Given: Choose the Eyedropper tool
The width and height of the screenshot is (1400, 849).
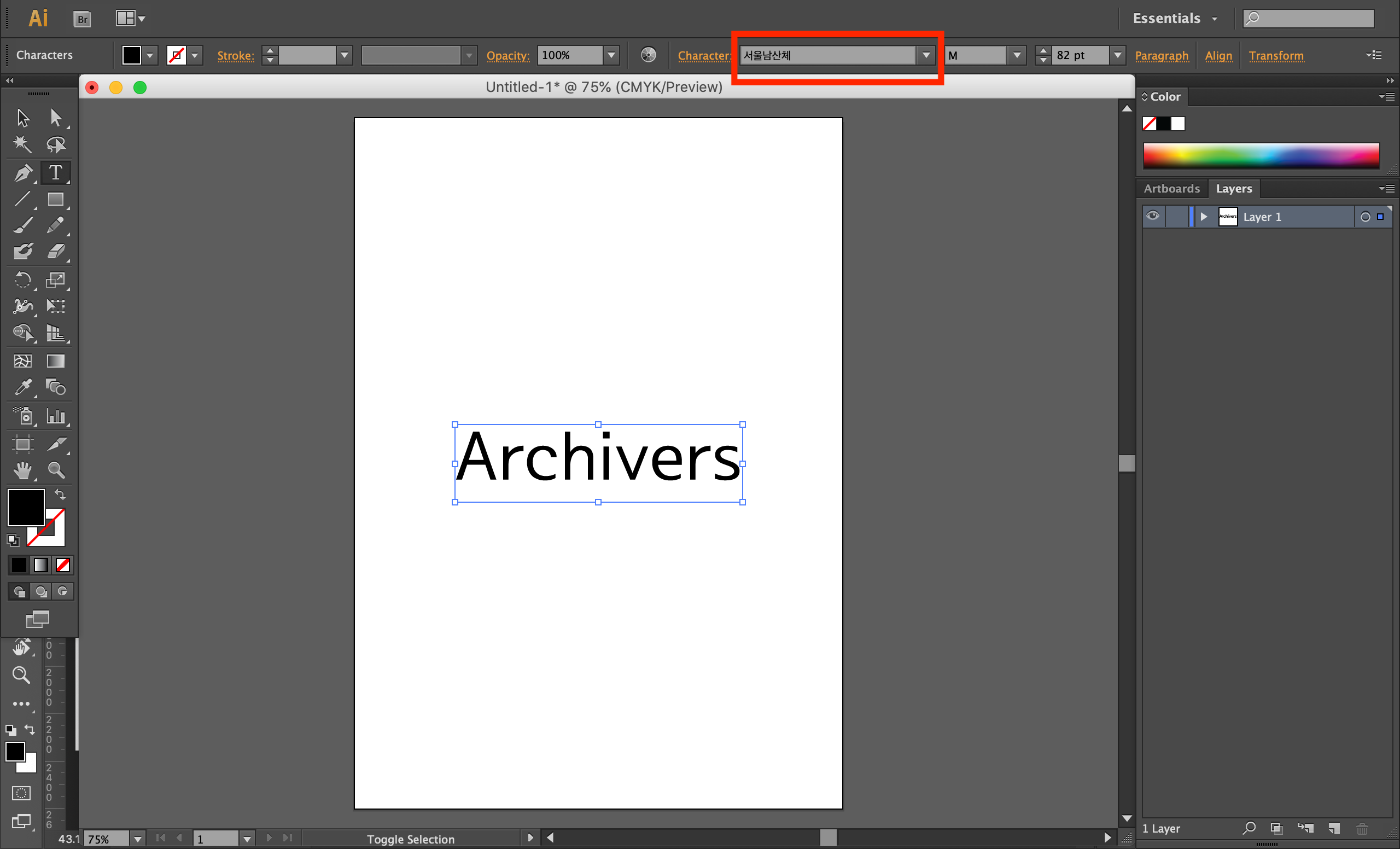Looking at the screenshot, I should pyautogui.click(x=23, y=387).
